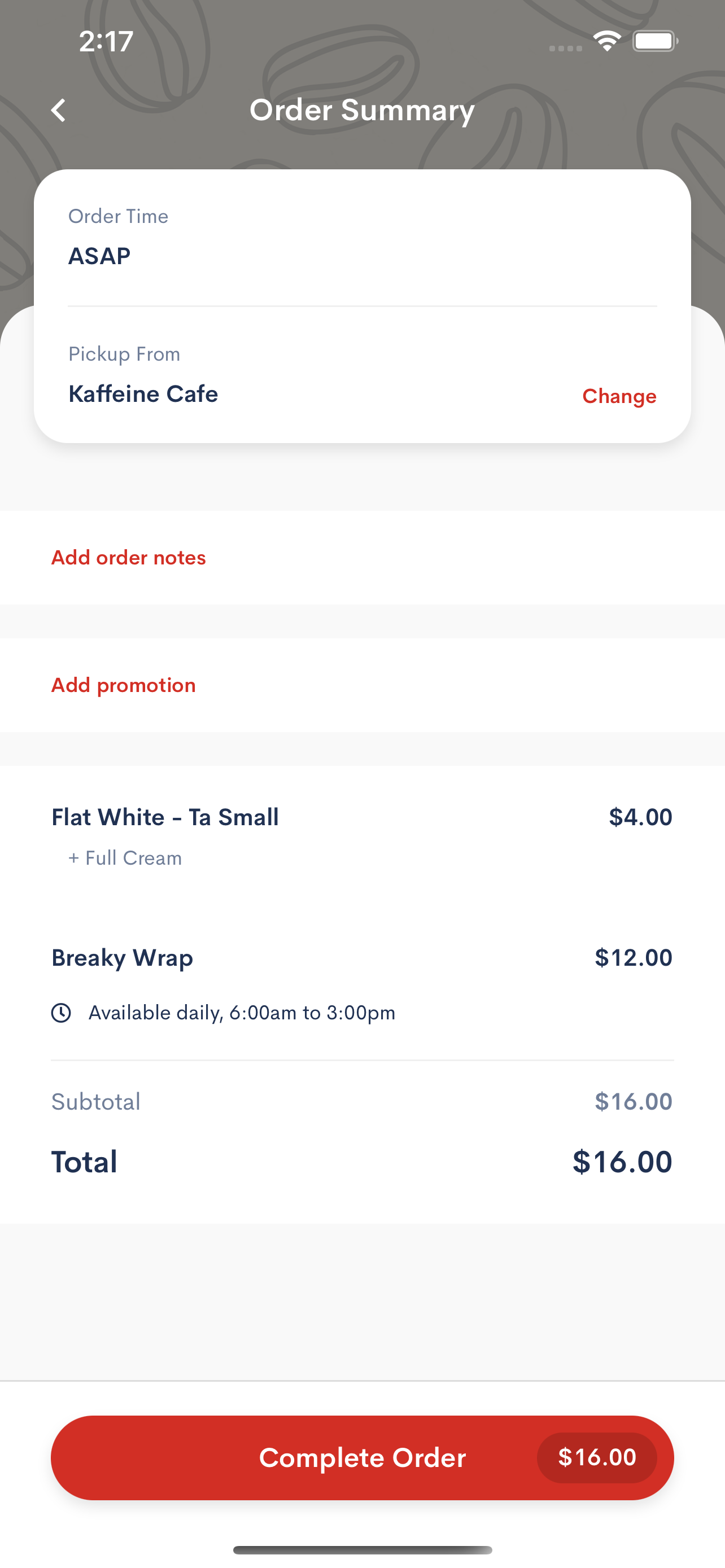Select the ASAP order time field
Image resolution: width=725 pixels, height=1568 pixels.
click(x=362, y=239)
